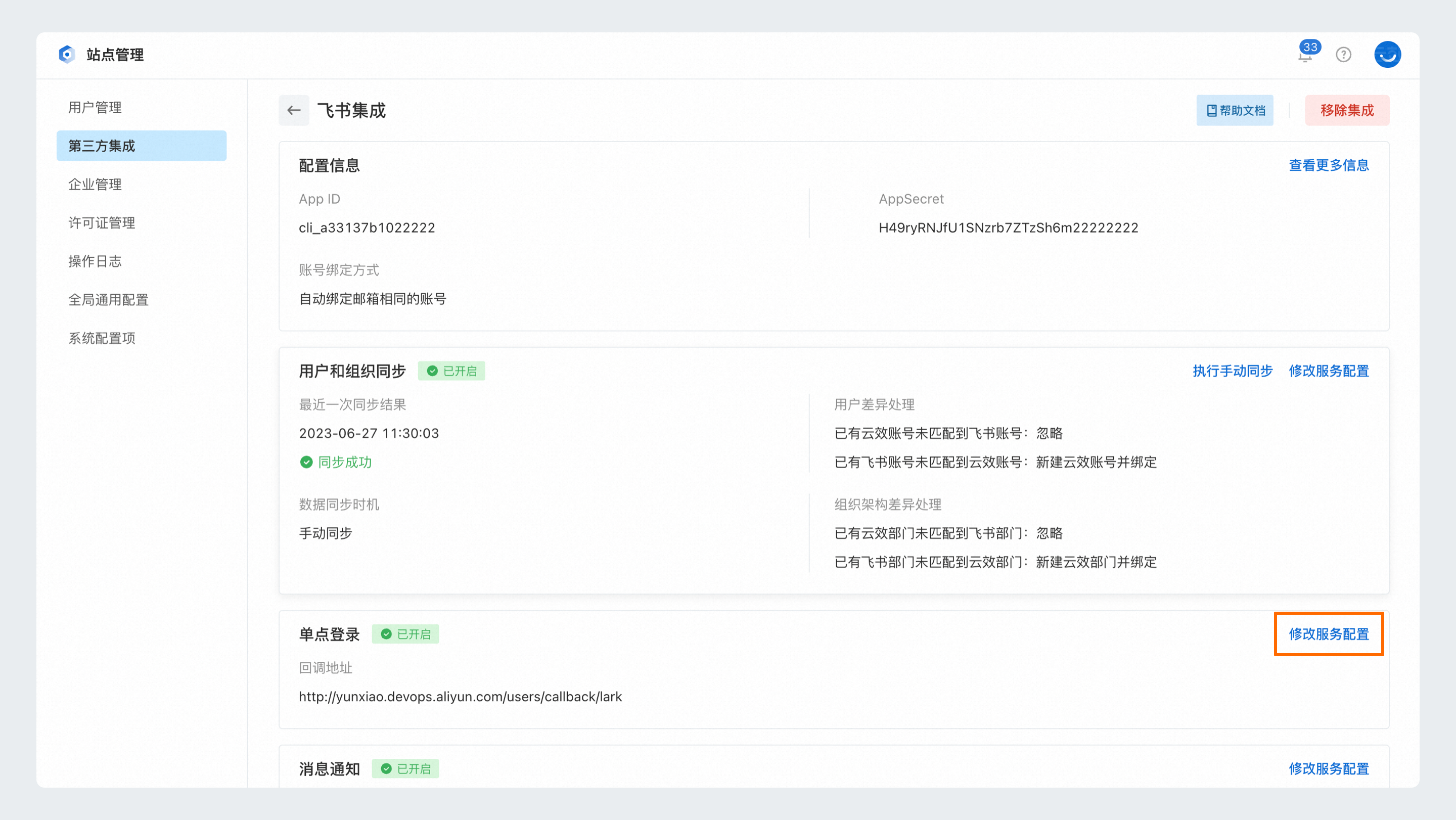Go to 许可证管理 in the sidebar

142,222
